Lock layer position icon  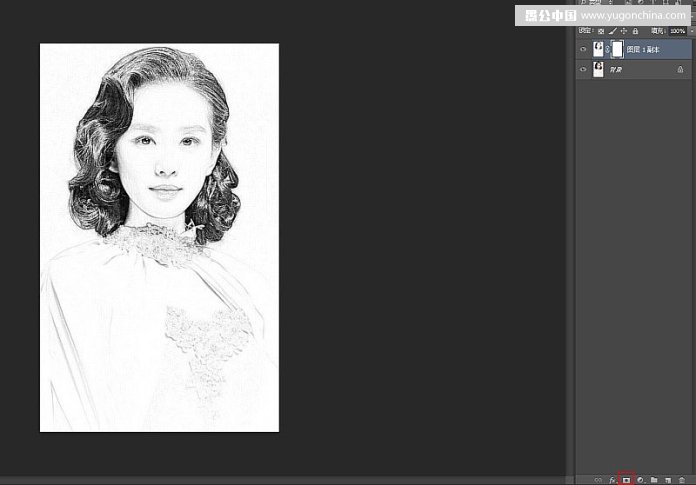[x=624, y=31]
